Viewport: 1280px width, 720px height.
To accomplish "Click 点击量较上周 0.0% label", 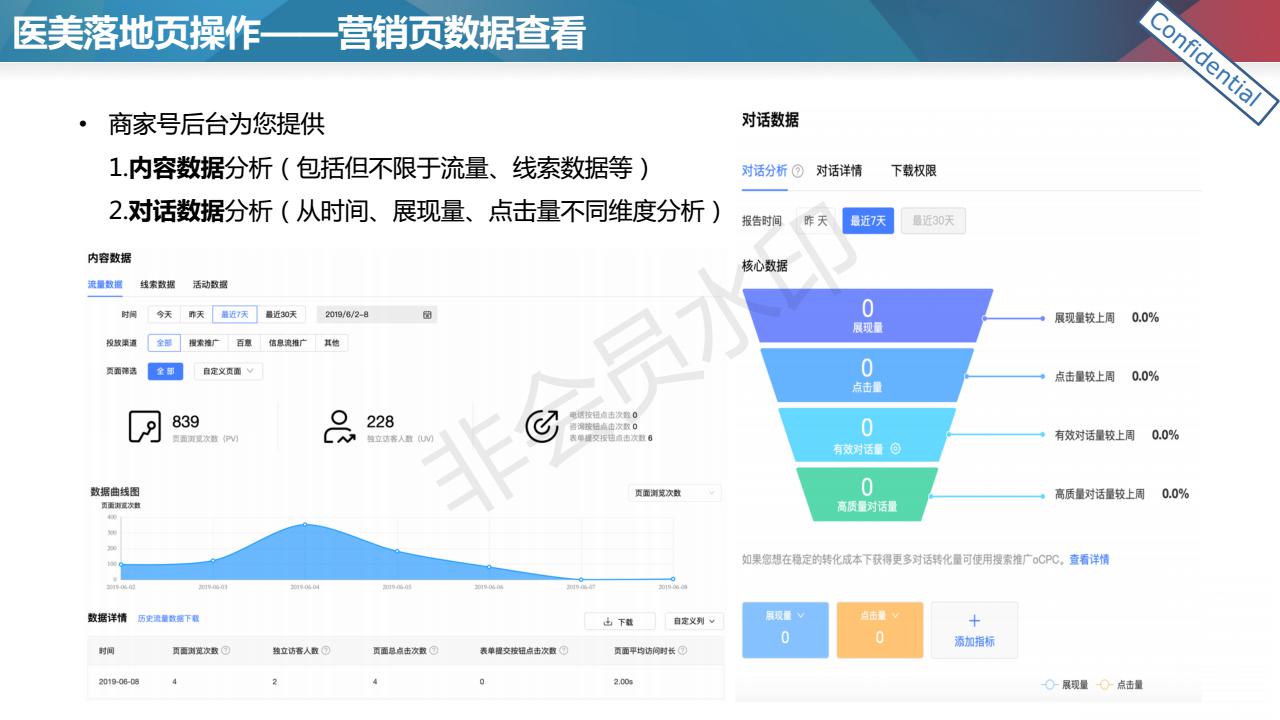I will coord(1106,376).
